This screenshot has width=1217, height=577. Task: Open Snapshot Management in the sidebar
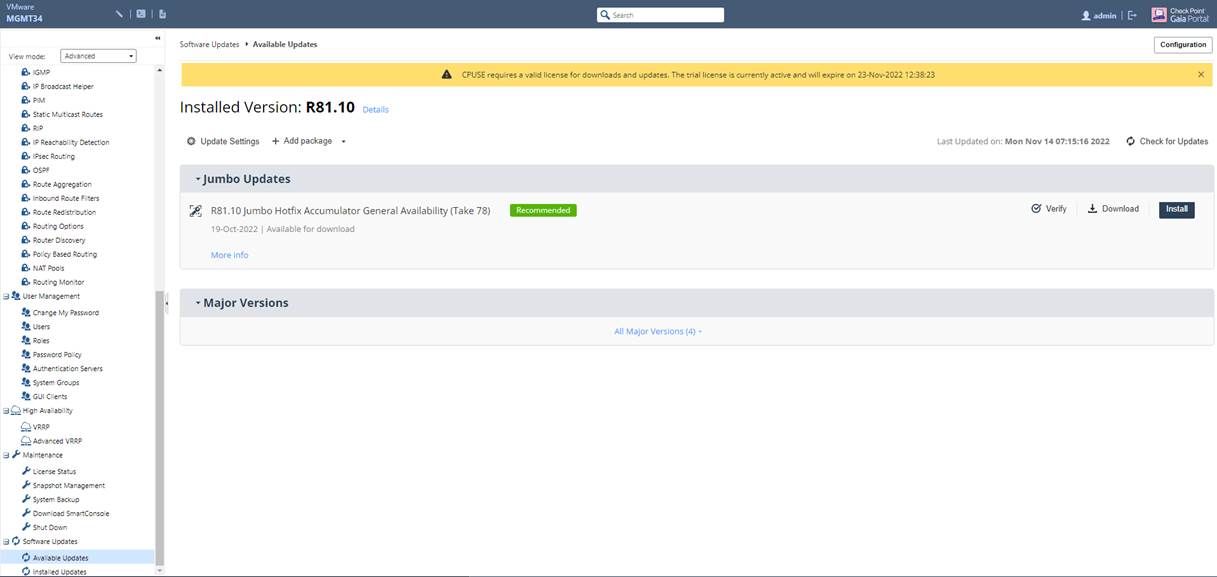pos(68,486)
